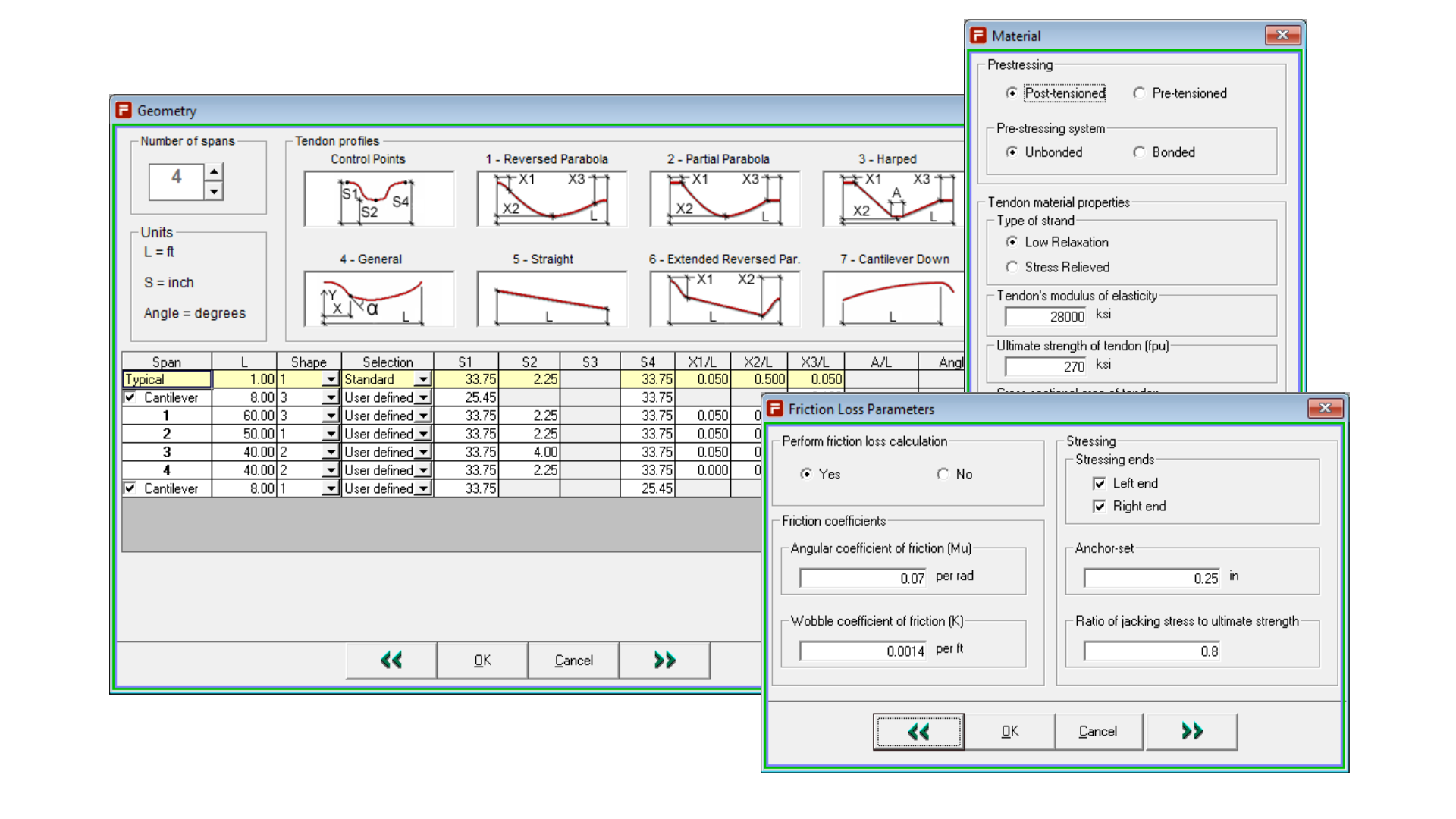This screenshot has height=819, width=1456.
Task: Go back in Friction Loss dialog
Action: tap(918, 732)
